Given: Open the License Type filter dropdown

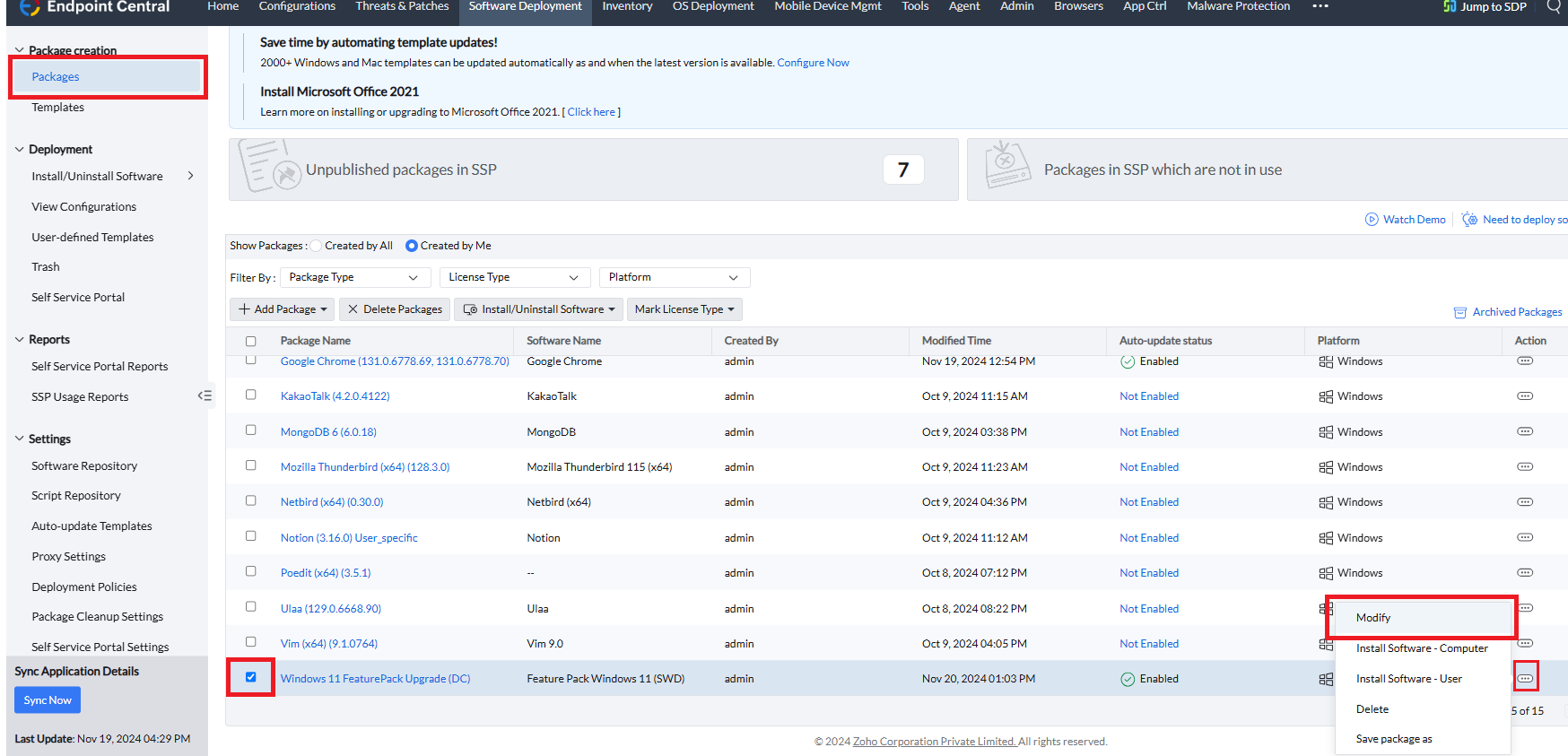Looking at the screenshot, I should [515, 277].
